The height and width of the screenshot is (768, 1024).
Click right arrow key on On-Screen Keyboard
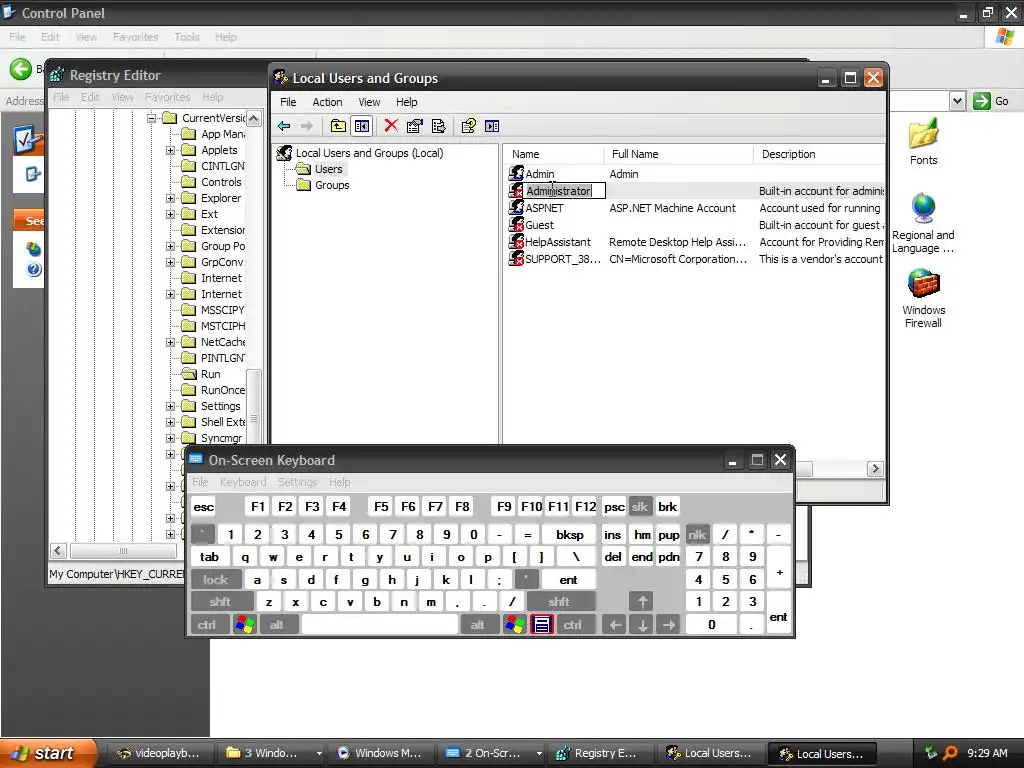[669, 625]
